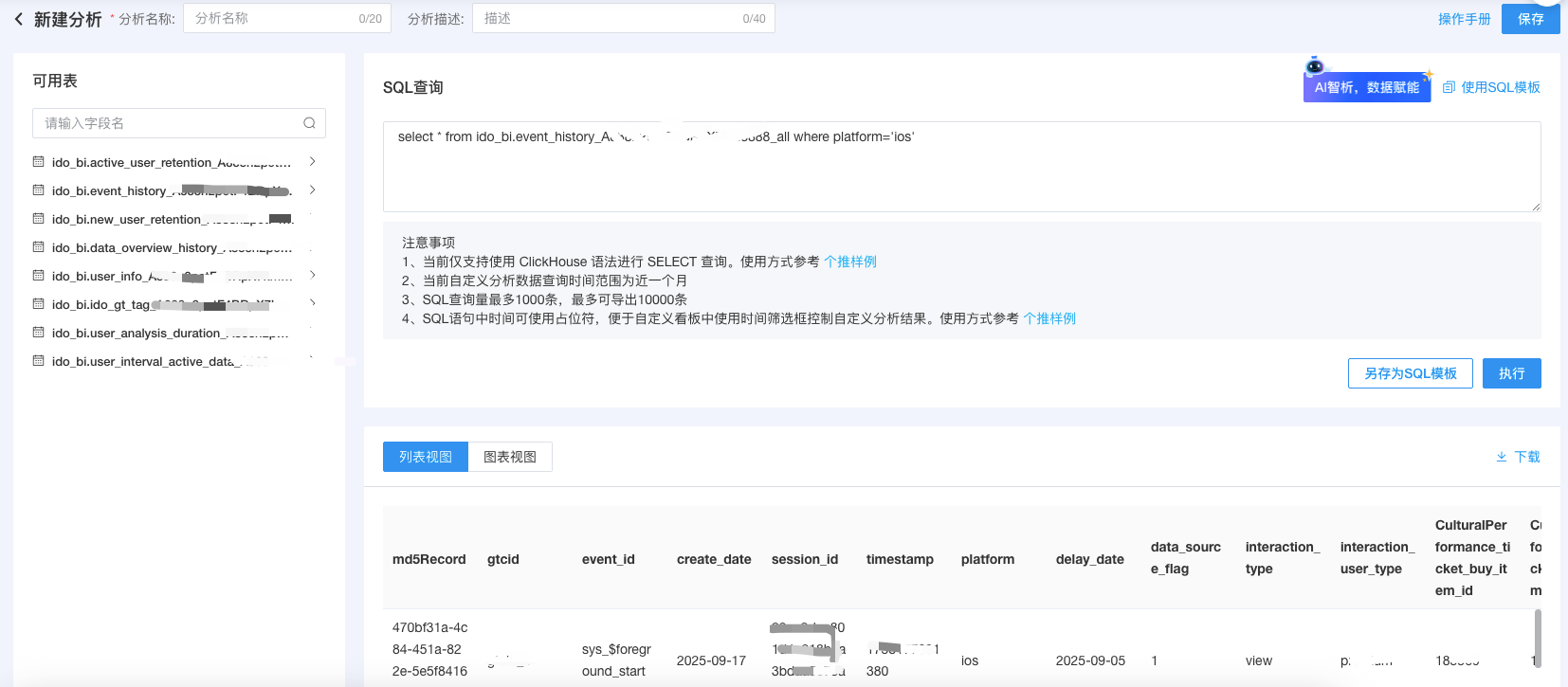Click the download arrow icon next to 下载

(x=1502, y=457)
